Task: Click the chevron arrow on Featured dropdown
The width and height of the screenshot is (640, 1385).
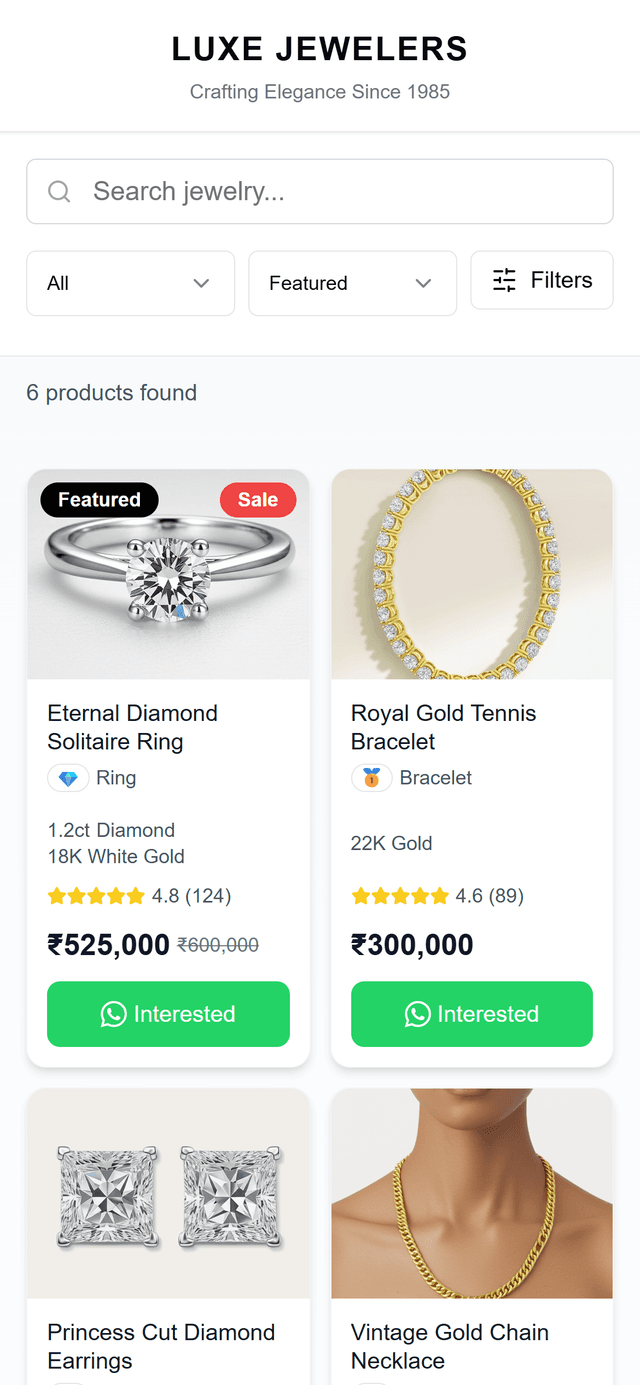Action: 423,283
